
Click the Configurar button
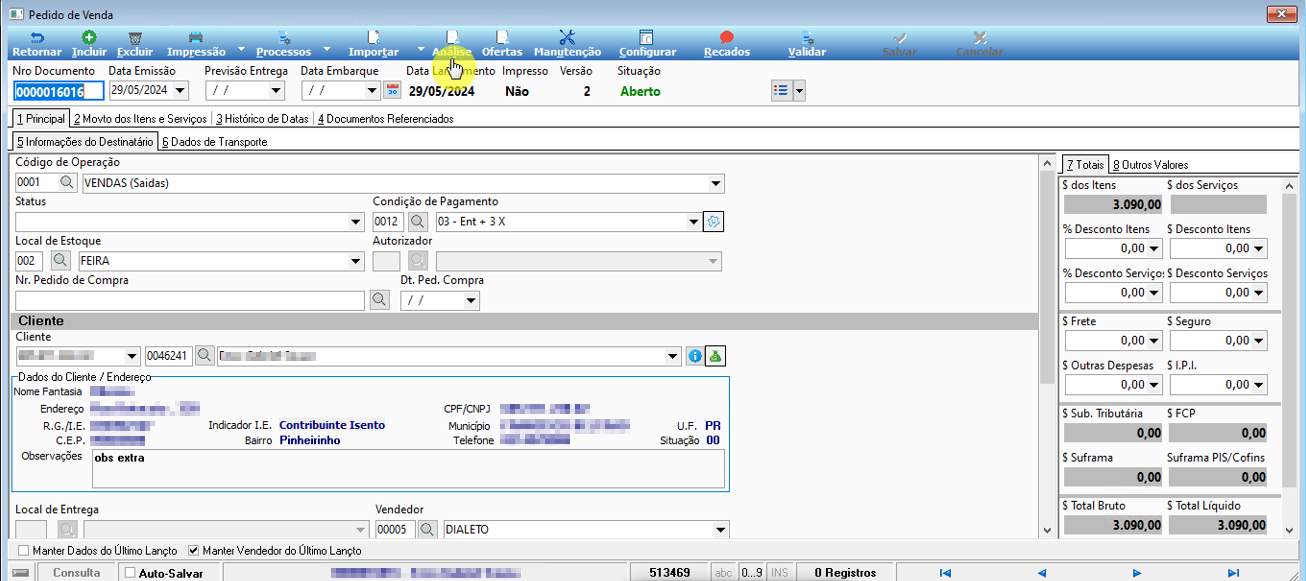pos(647,43)
